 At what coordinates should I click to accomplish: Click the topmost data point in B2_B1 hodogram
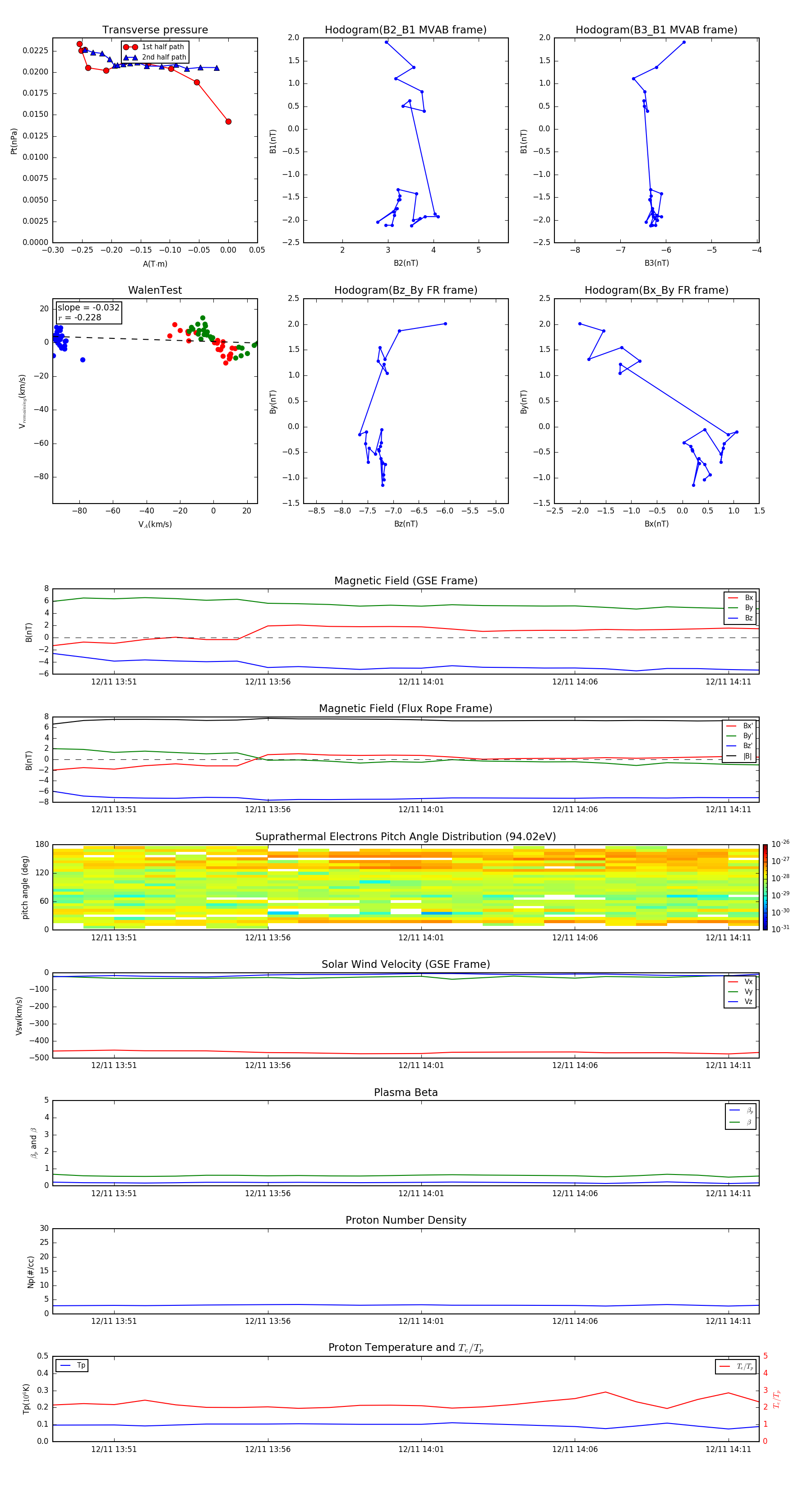[386, 42]
